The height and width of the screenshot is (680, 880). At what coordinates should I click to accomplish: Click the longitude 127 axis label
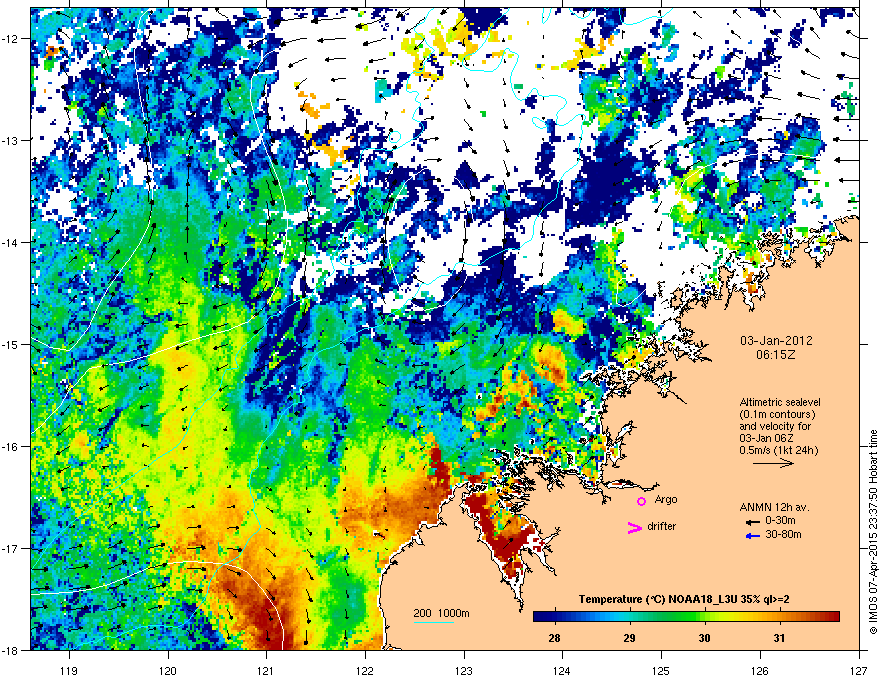pyautogui.click(x=859, y=670)
